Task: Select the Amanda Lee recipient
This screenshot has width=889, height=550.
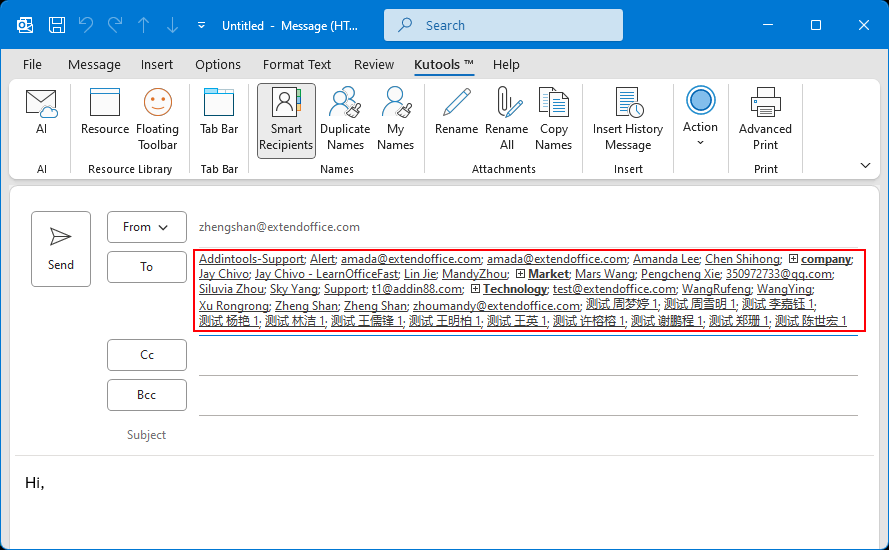Action: pos(666,259)
